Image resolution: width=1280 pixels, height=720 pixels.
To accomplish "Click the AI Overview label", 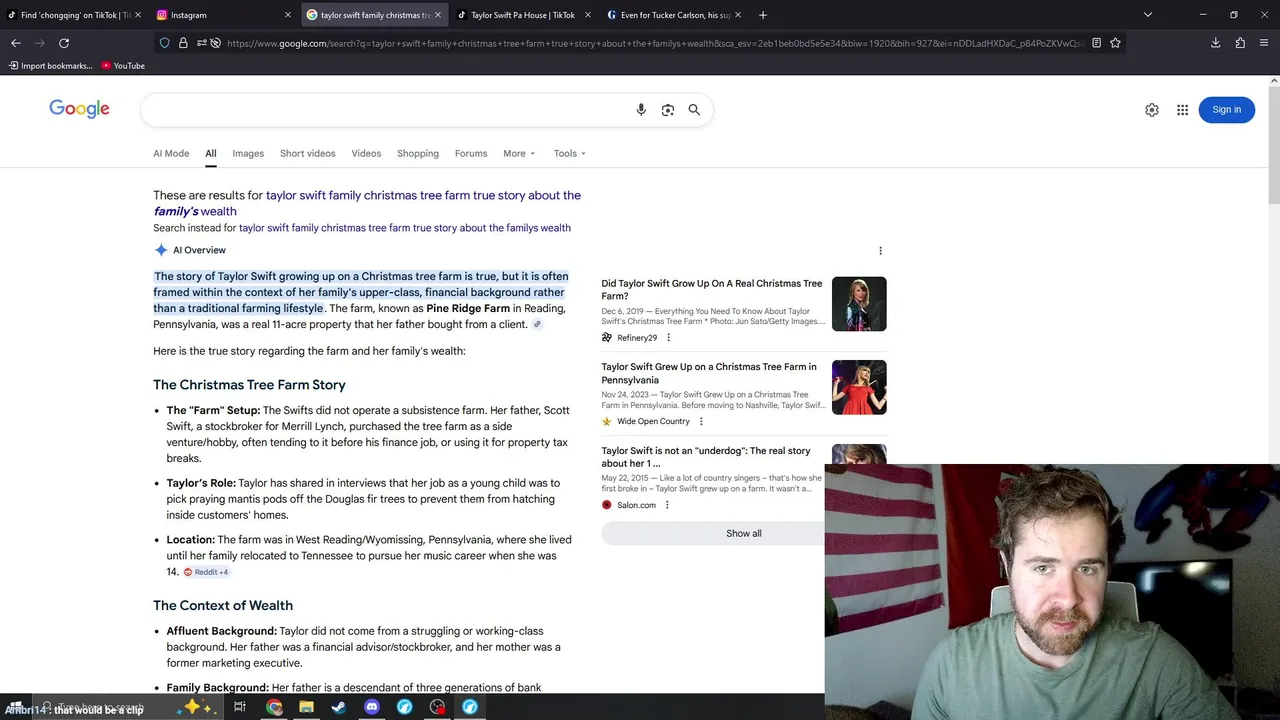I will (199, 250).
